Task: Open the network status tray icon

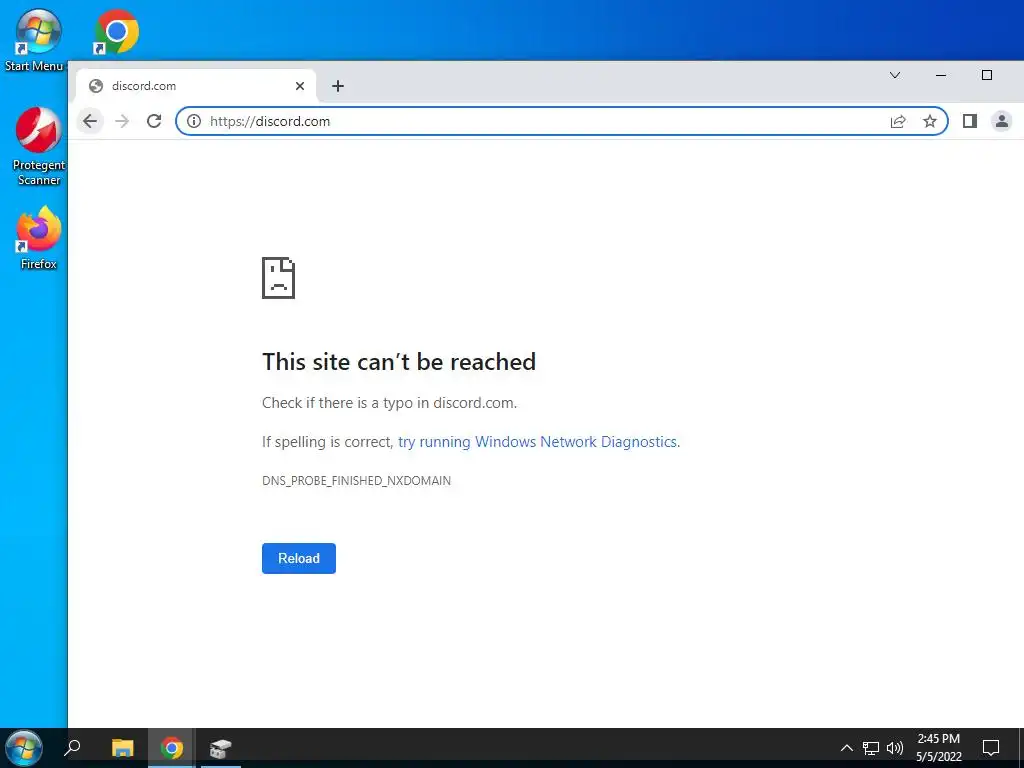Action: point(871,748)
